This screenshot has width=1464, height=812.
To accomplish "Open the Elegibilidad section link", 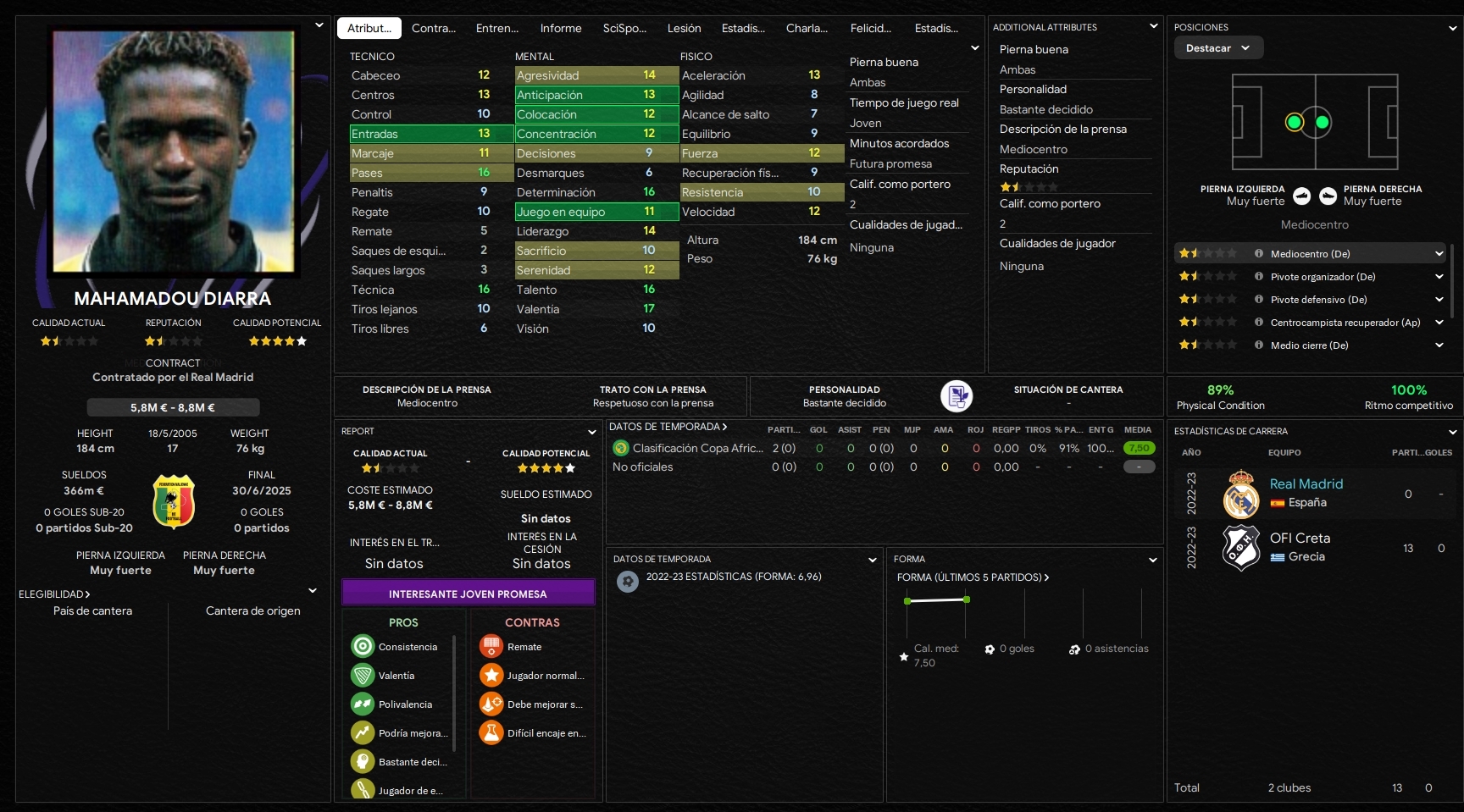I will coord(54,594).
